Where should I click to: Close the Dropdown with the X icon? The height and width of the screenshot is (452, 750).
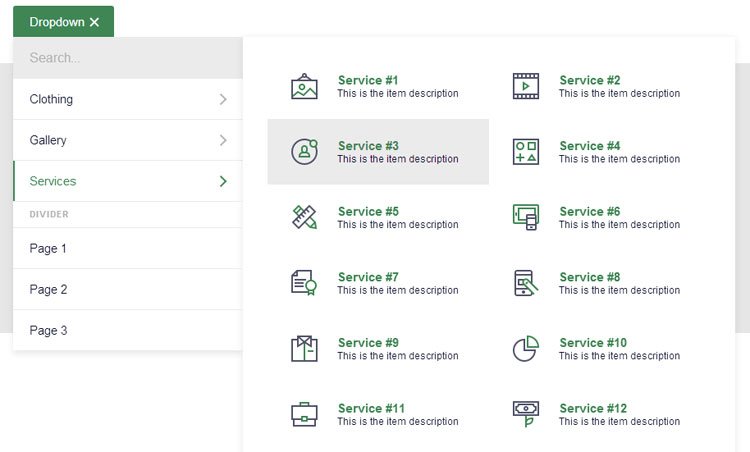pos(94,22)
